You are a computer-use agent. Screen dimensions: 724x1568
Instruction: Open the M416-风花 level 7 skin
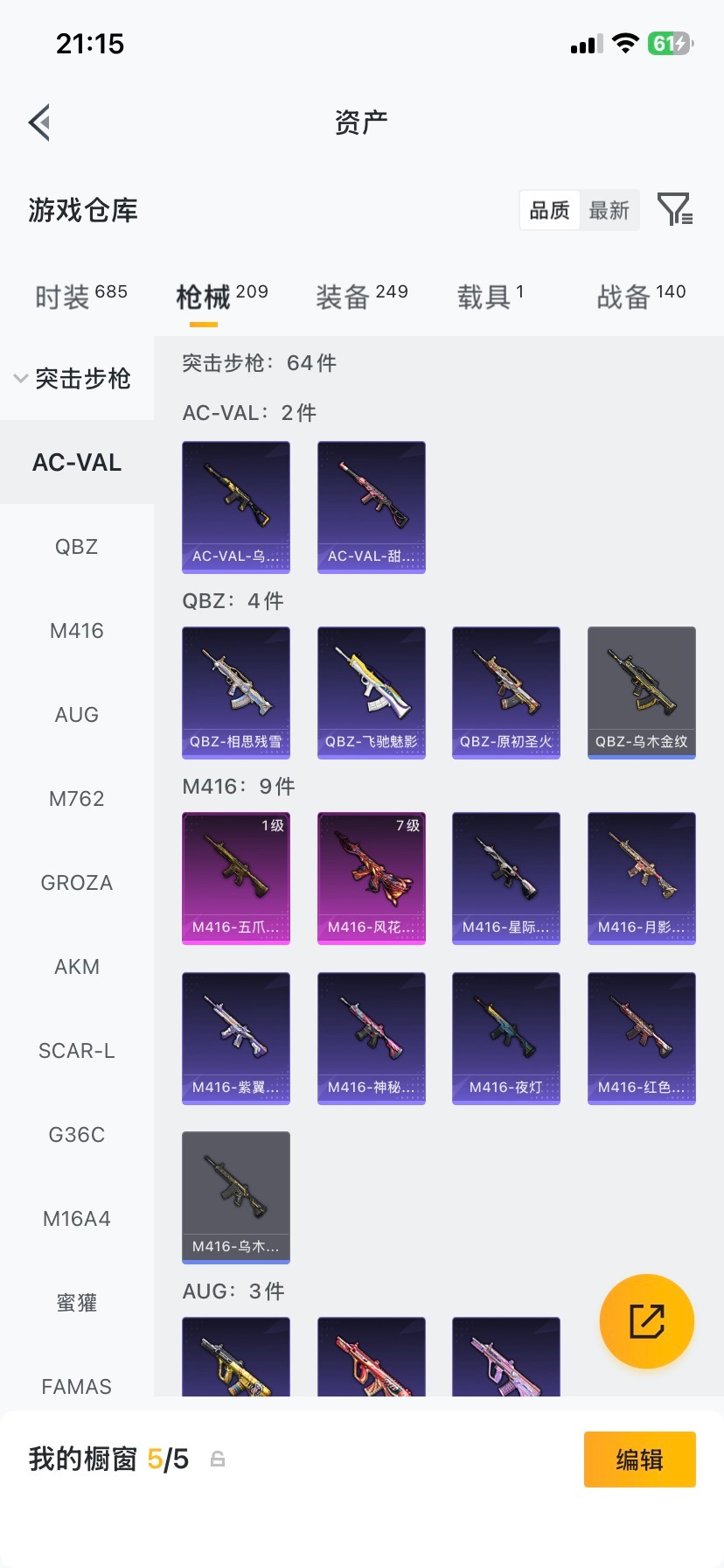372,878
